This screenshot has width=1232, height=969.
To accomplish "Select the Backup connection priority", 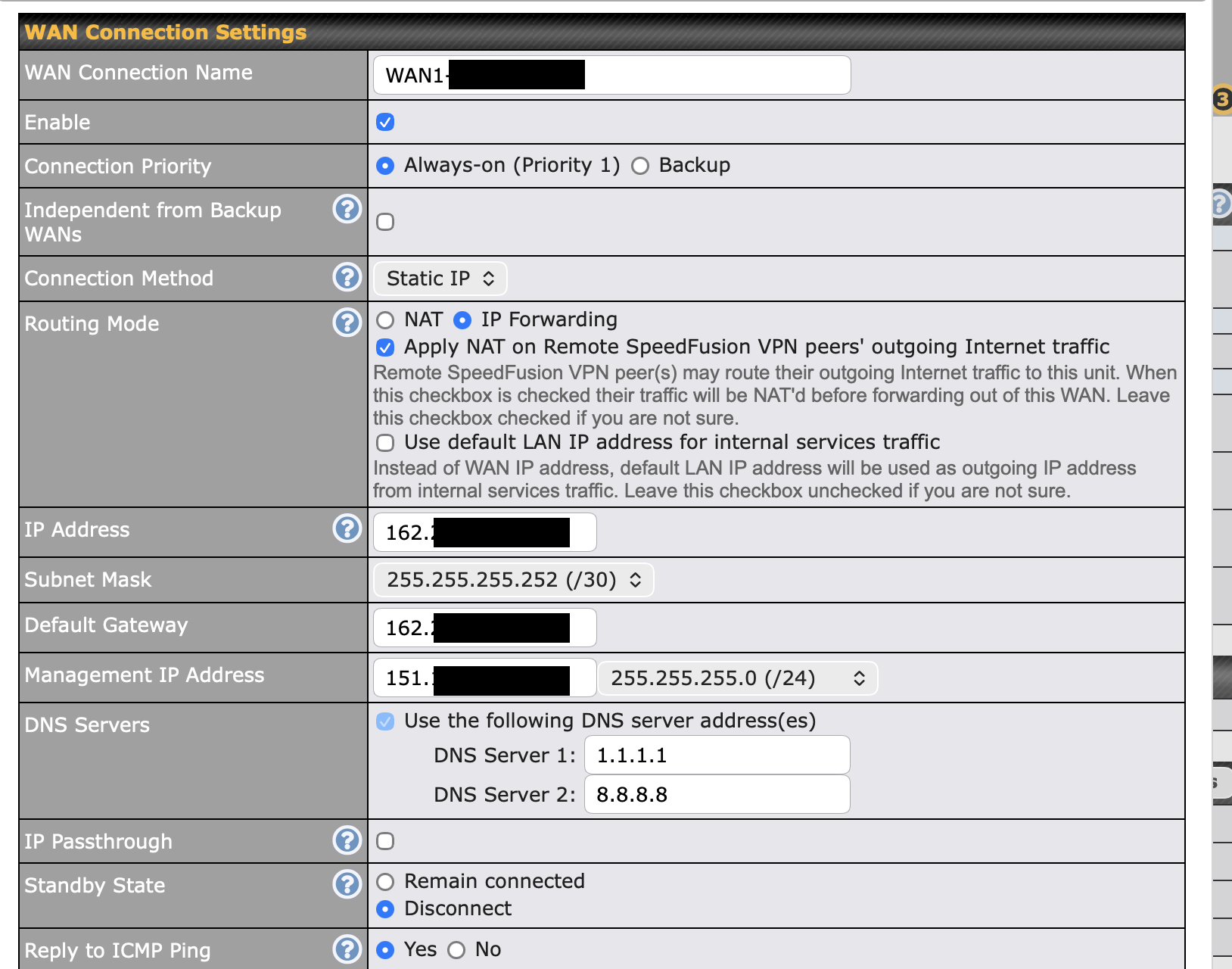I will pos(640,166).
